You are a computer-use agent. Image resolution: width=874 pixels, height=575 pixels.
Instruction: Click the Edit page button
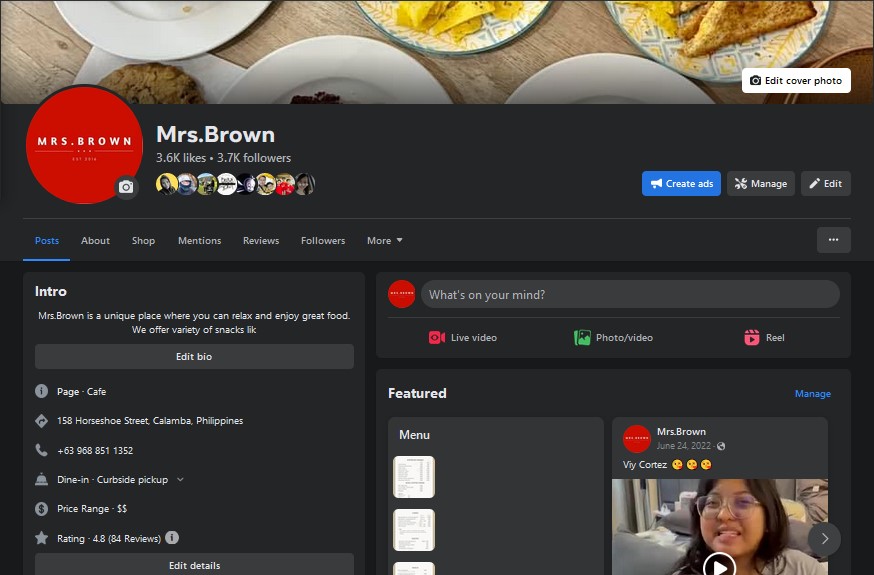(826, 183)
